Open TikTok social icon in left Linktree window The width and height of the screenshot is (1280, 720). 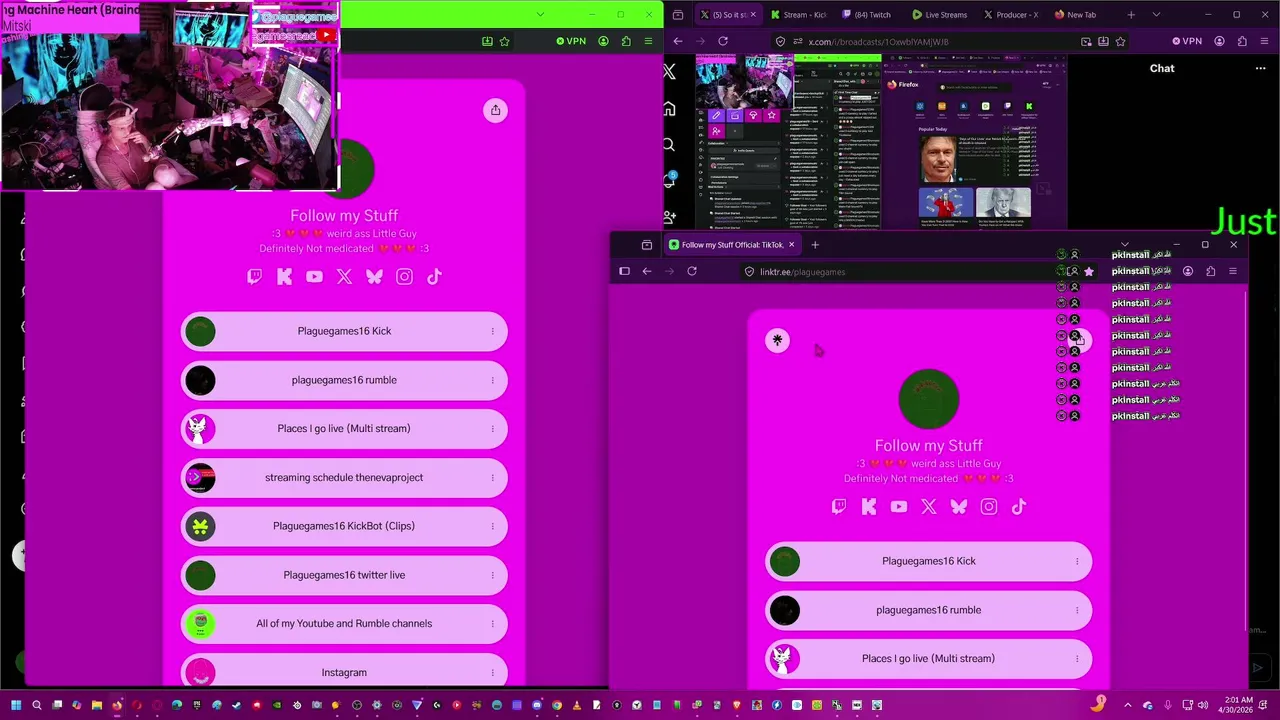point(434,277)
